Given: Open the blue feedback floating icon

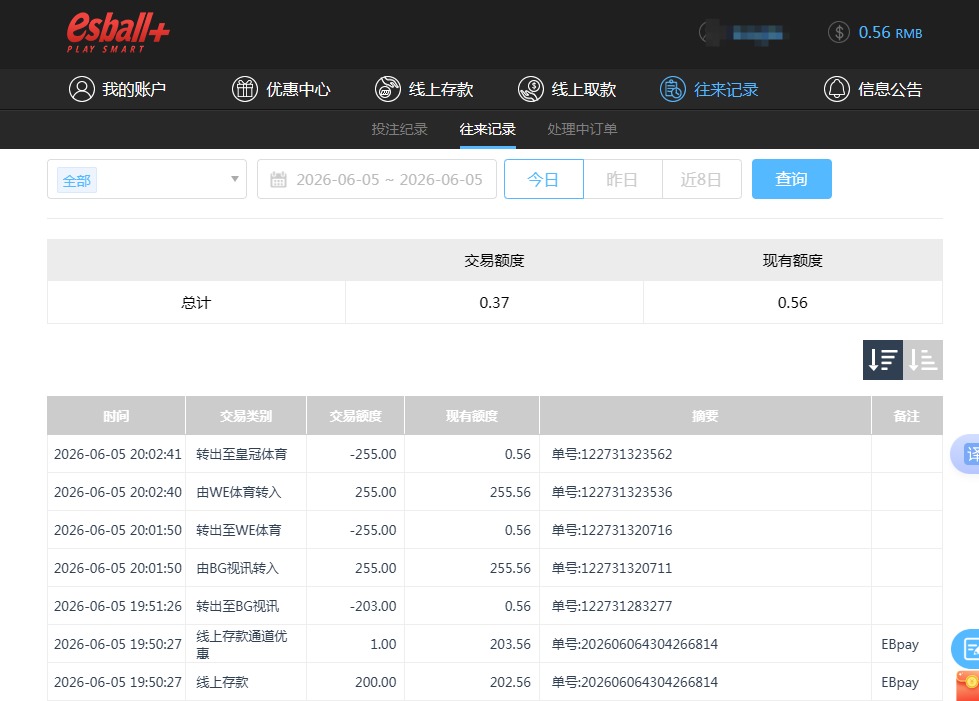Looking at the screenshot, I should (x=966, y=649).
